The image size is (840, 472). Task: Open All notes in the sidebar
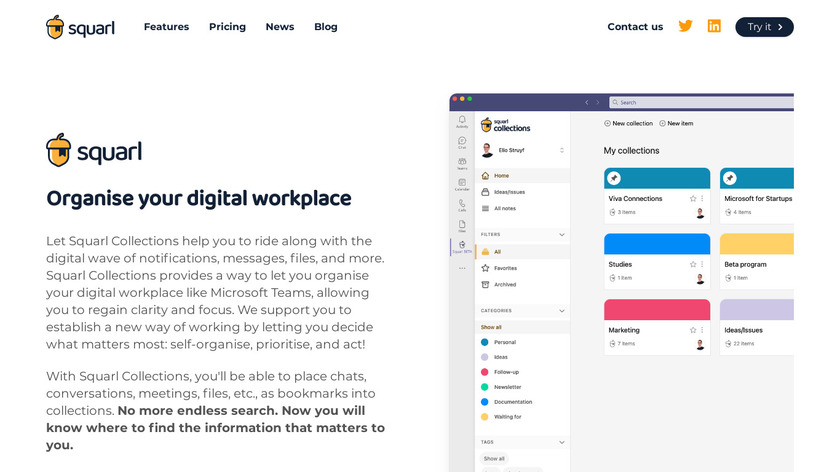pyautogui.click(x=522, y=208)
